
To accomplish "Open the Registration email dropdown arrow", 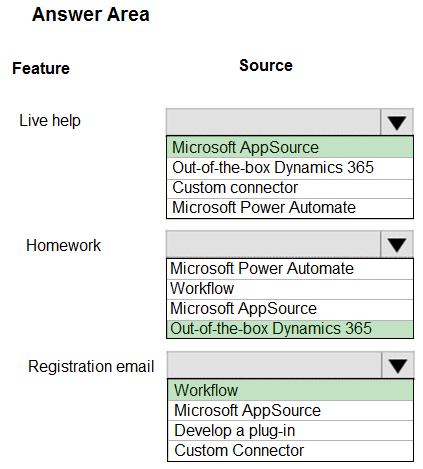I will (398, 365).
